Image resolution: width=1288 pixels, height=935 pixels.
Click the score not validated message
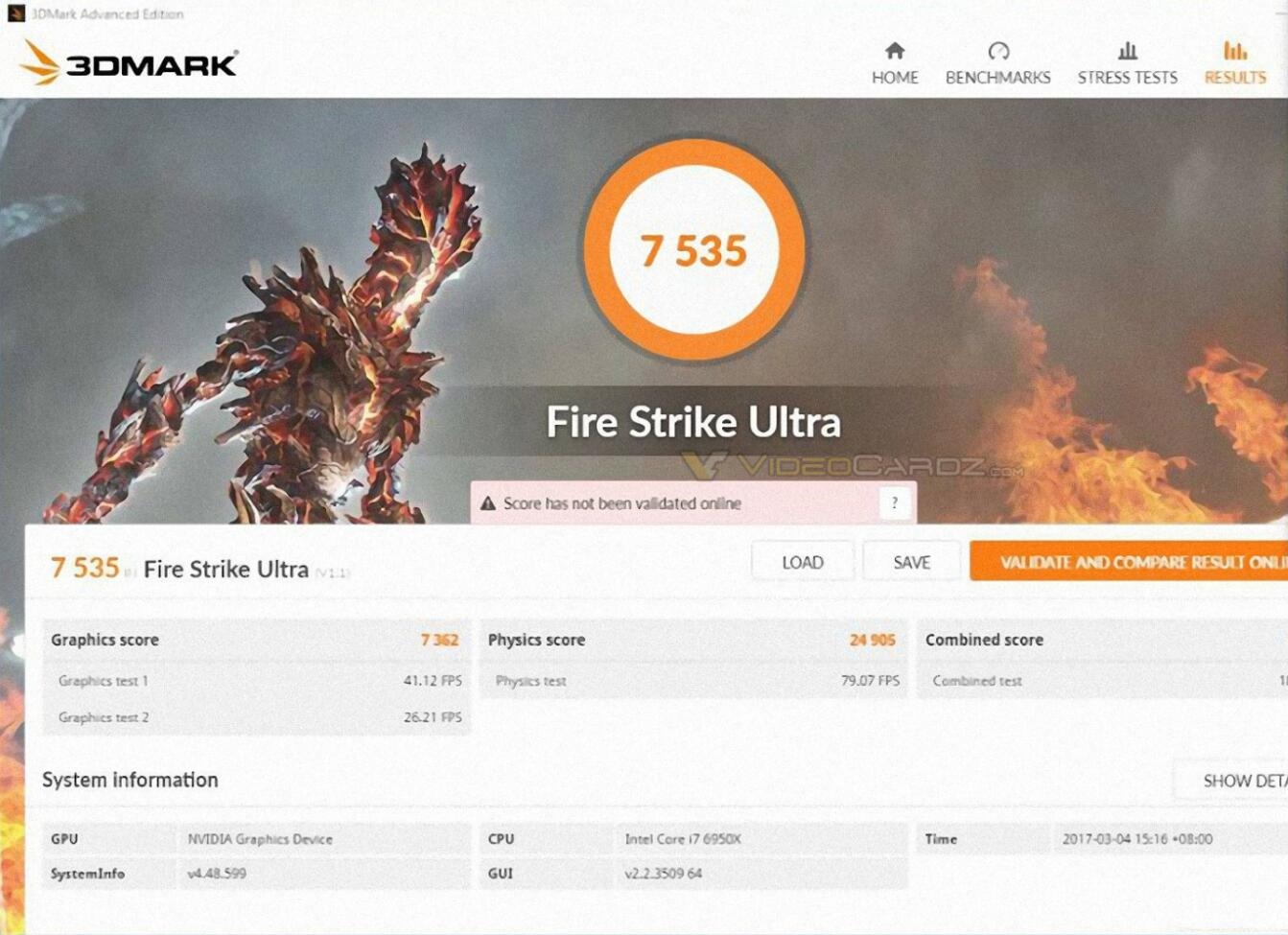pos(621,503)
